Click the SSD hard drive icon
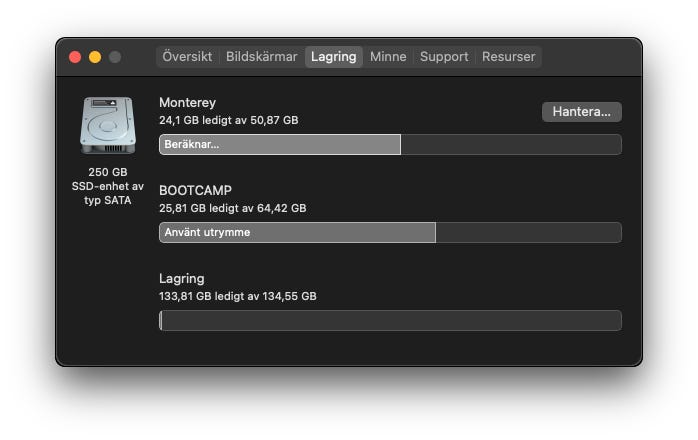 click(x=107, y=126)
